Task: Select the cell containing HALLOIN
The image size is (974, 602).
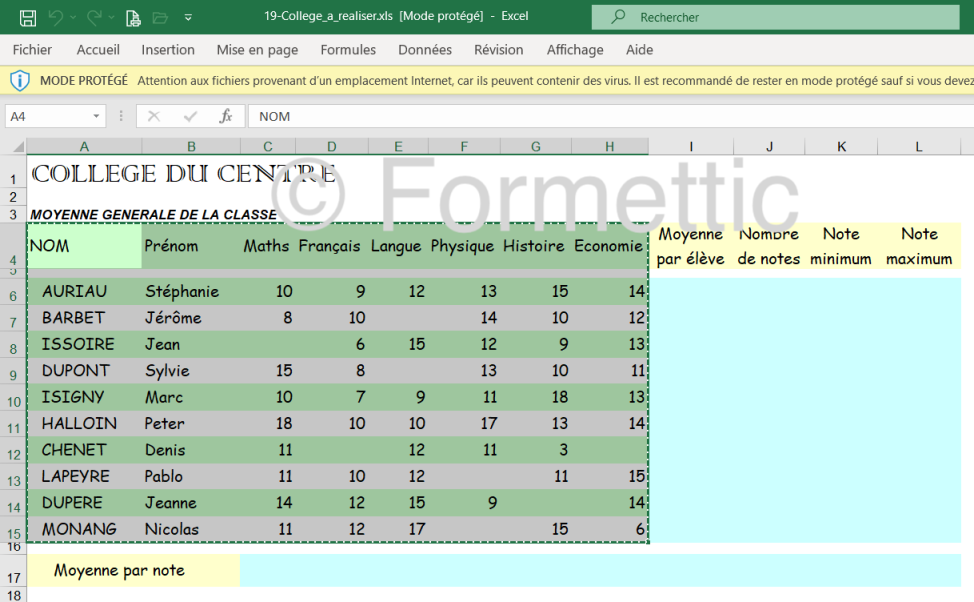Action: click(x=79, y=423)
